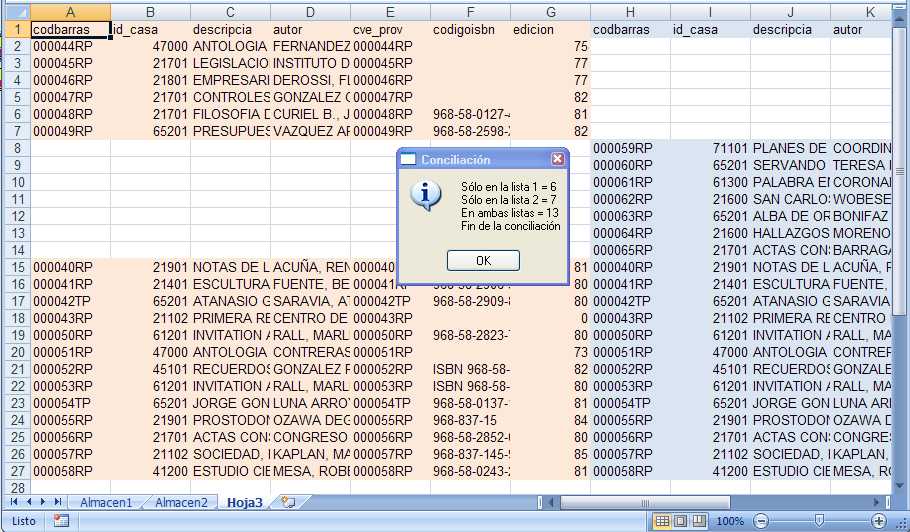The width and height of the screenshot is (910, 532).
Task: Click cell F1 codigoisbn
Action: (470, 30)
